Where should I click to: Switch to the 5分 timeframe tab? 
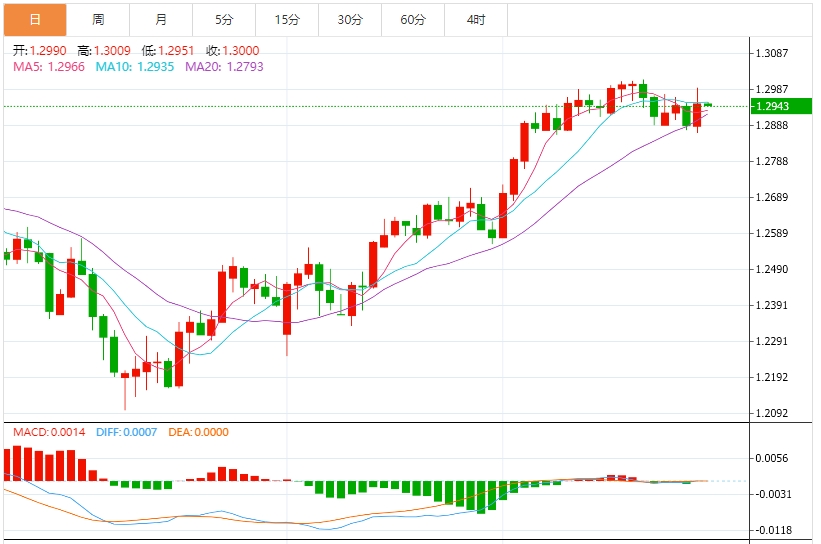224,20
